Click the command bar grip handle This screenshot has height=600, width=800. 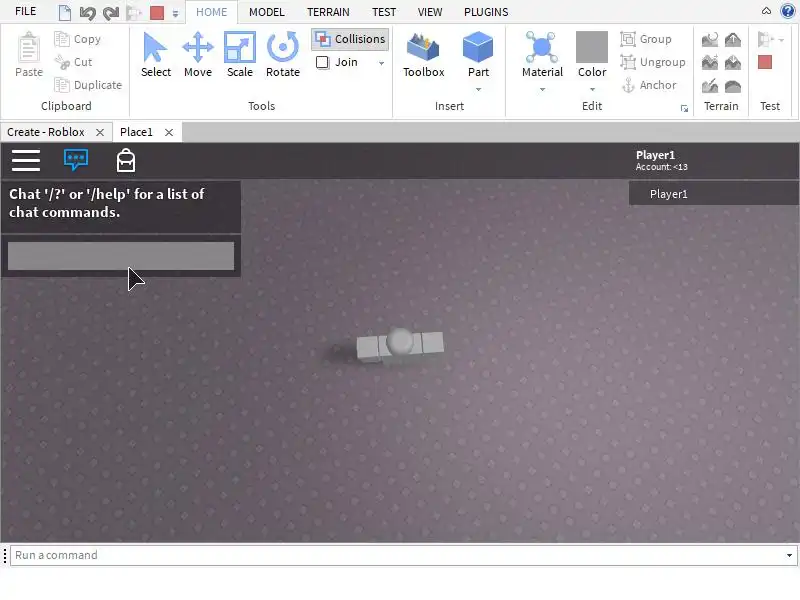pyautogui.click(x=5, y=556)
